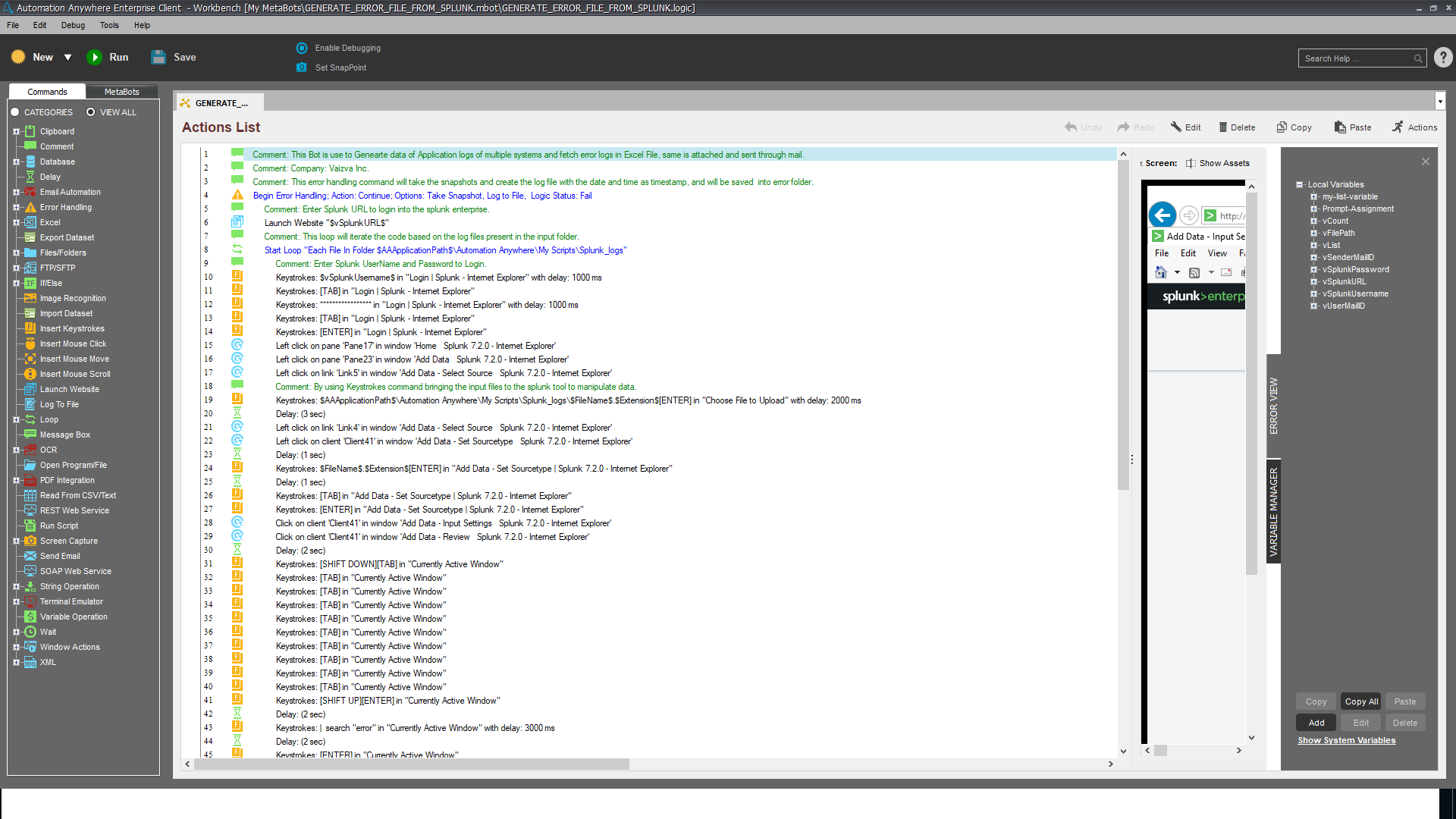The width and height of the screenshot is (1456, 819).
Task: Click the Show System Variables link
Action: (1346, 740)
